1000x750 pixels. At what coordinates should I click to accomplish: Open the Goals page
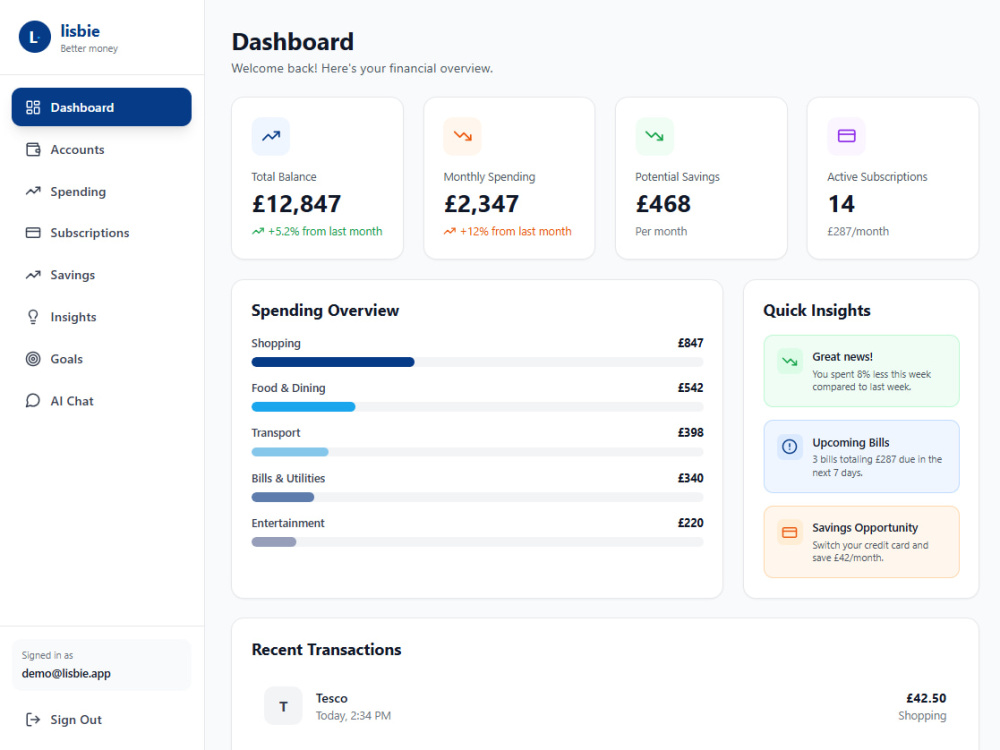[x=101, y=359]
